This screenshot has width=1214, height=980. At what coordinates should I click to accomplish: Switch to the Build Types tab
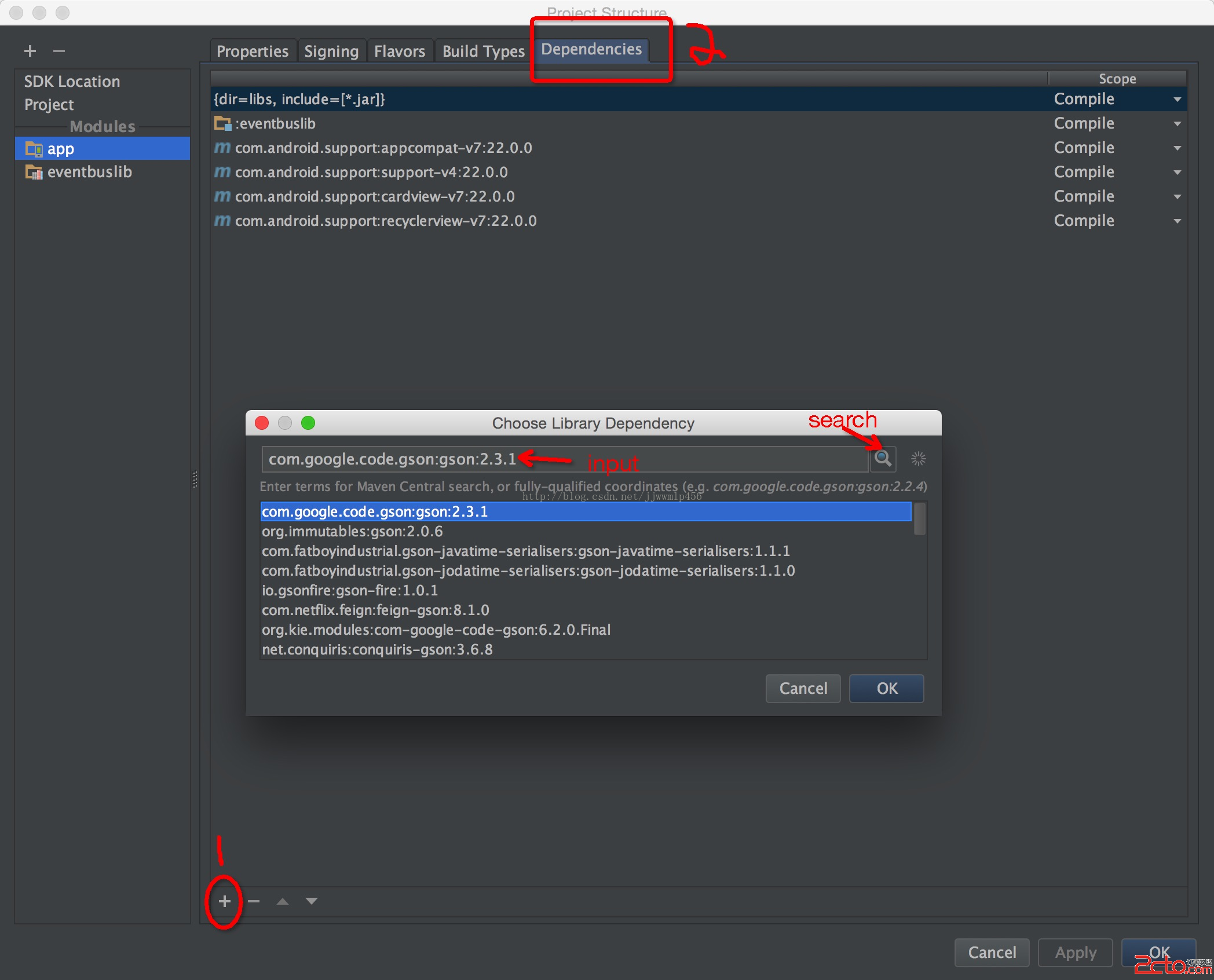coord(483,51)
